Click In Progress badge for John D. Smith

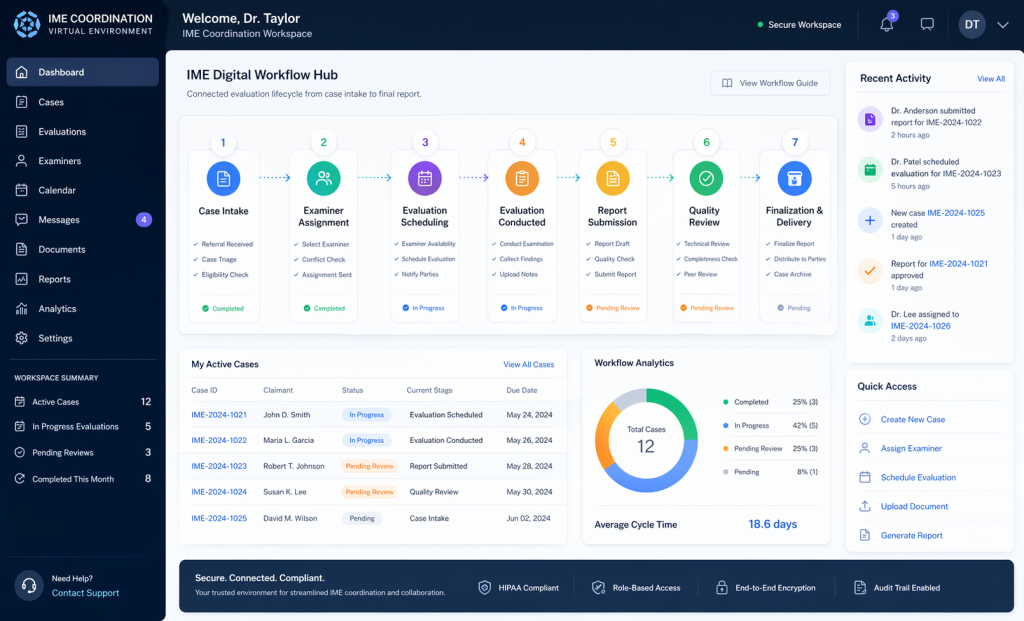click(x=366, y=415)
